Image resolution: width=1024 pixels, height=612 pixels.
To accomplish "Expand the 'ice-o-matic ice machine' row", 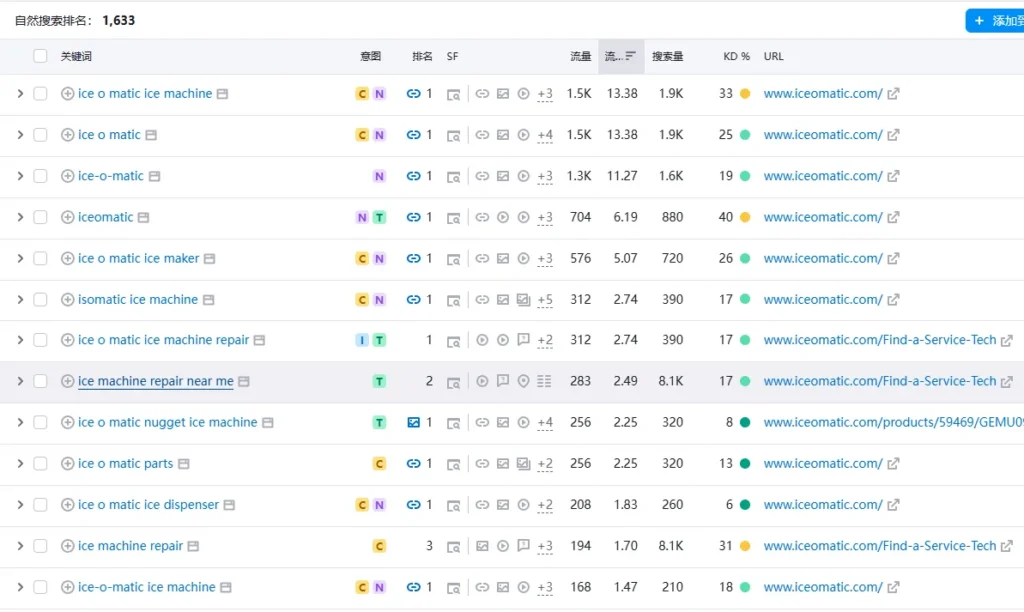I will (20, 587).
